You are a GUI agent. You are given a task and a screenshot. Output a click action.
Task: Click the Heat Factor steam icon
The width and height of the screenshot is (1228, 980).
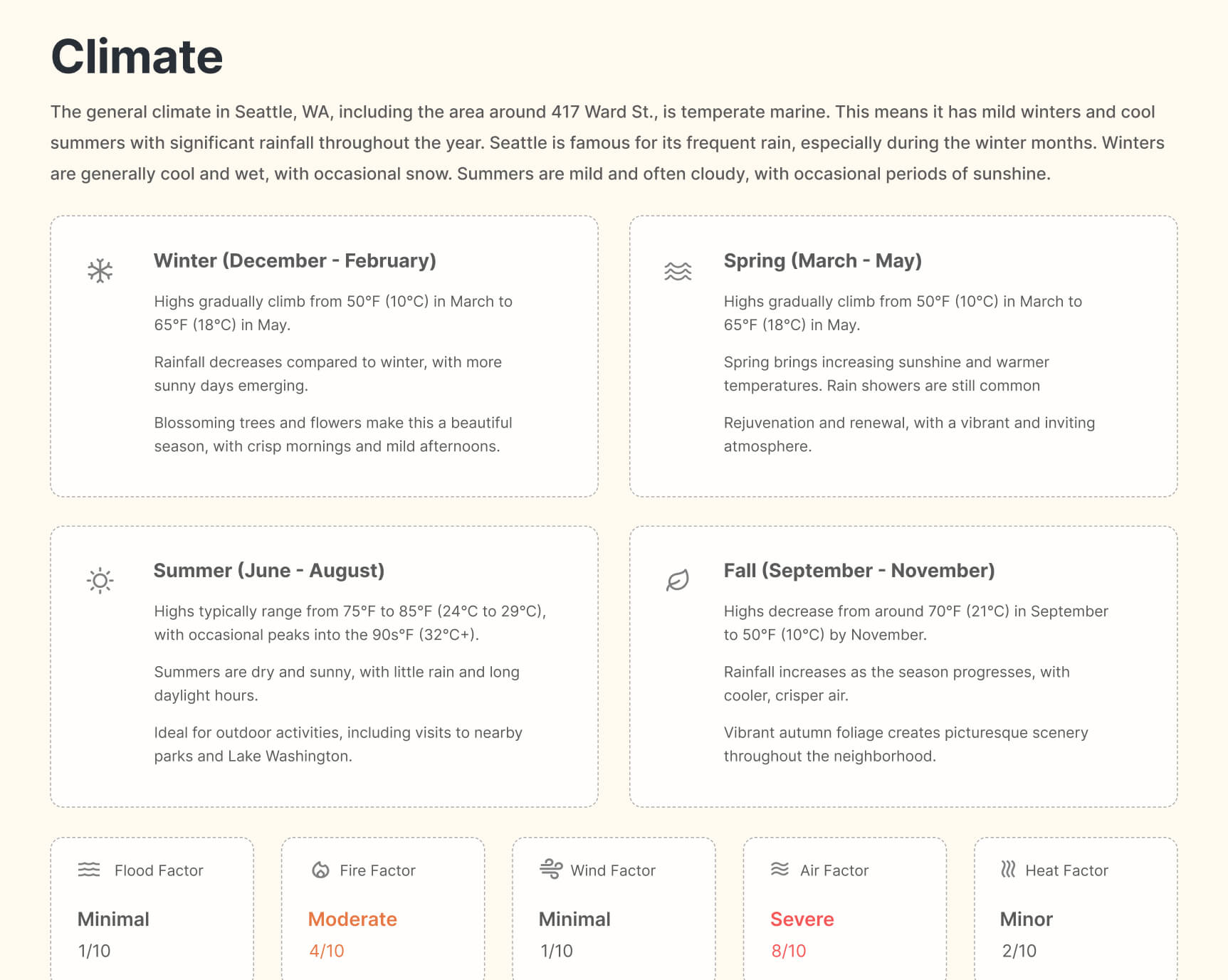point(1007,870)
